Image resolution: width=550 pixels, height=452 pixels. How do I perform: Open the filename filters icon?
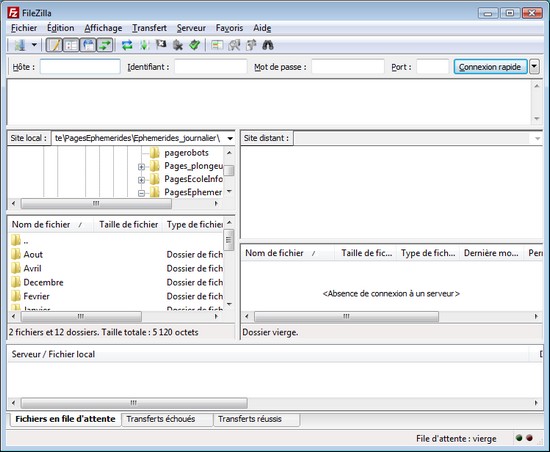coord(217,45)
